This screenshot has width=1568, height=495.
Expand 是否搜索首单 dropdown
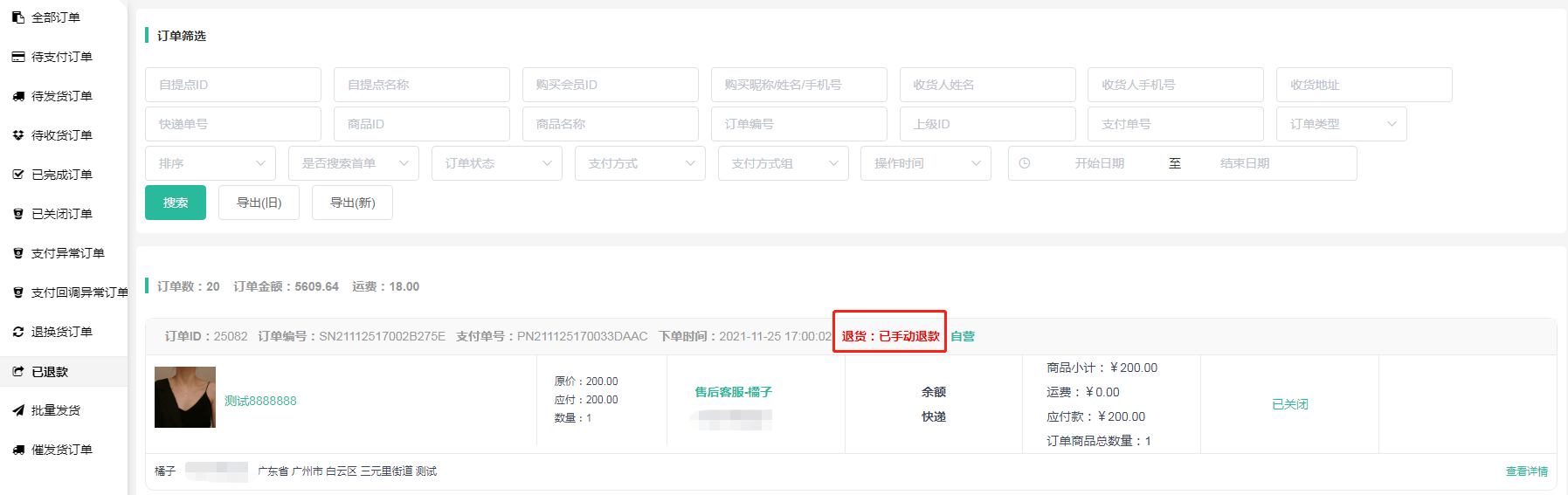(354, 163)
